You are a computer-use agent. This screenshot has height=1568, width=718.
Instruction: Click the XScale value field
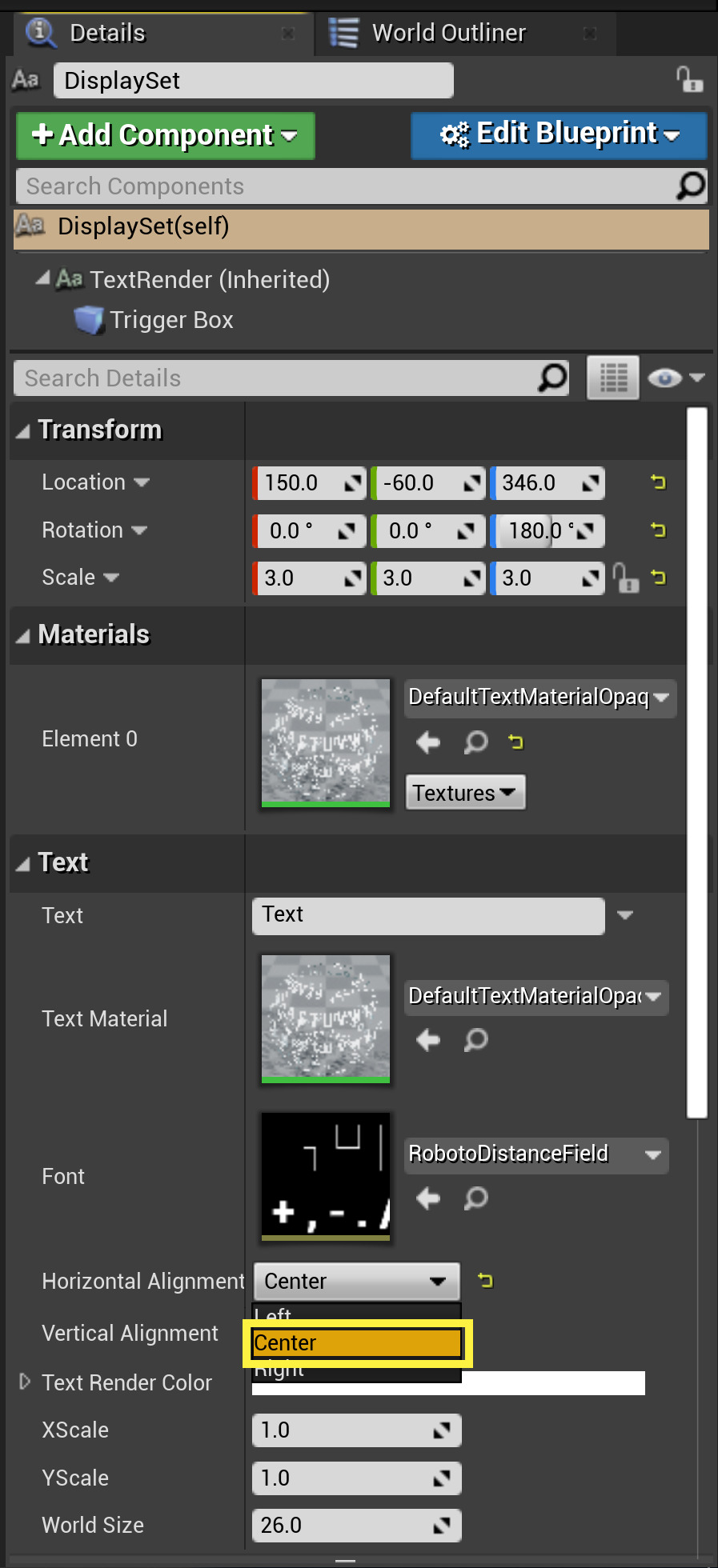[357, 1430]
